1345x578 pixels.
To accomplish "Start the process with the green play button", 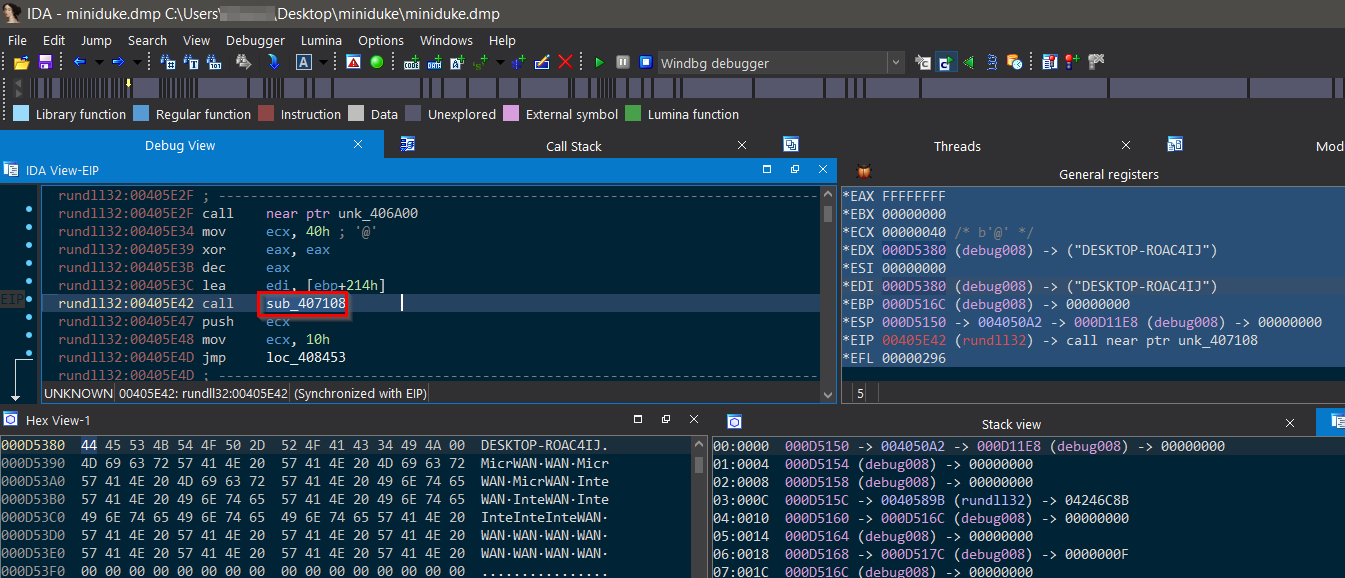I will click(600, 62).
